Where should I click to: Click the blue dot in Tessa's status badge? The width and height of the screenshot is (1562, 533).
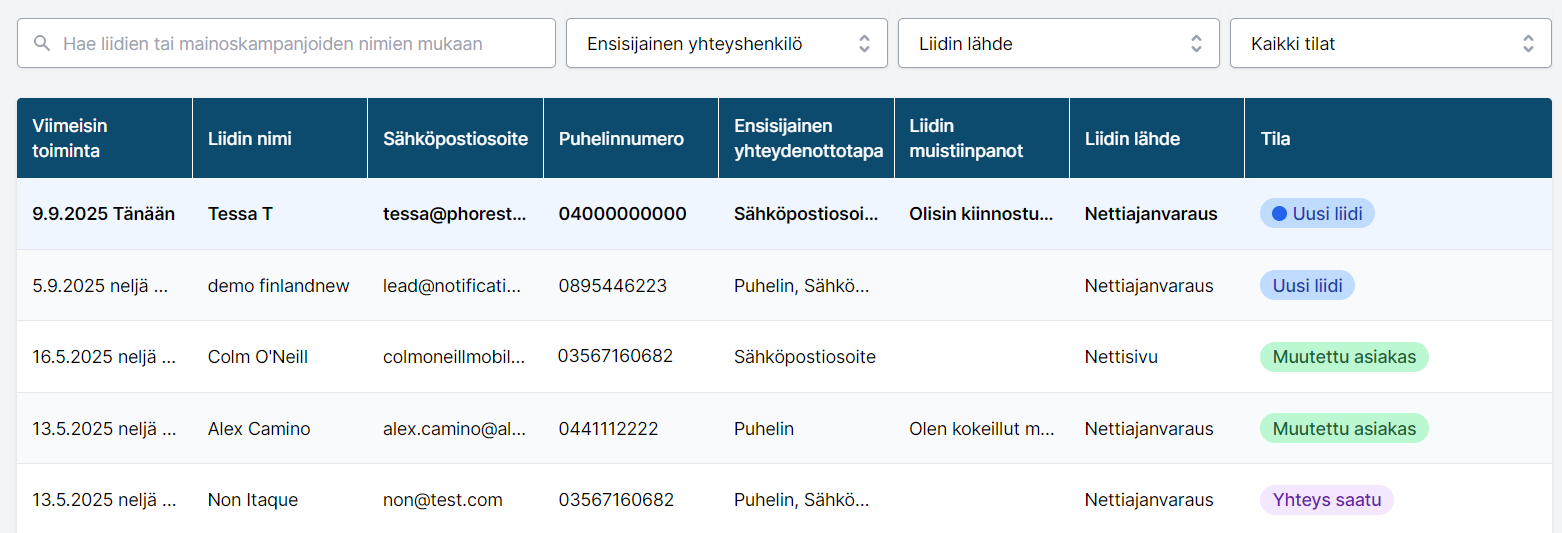click(1278, 213)
